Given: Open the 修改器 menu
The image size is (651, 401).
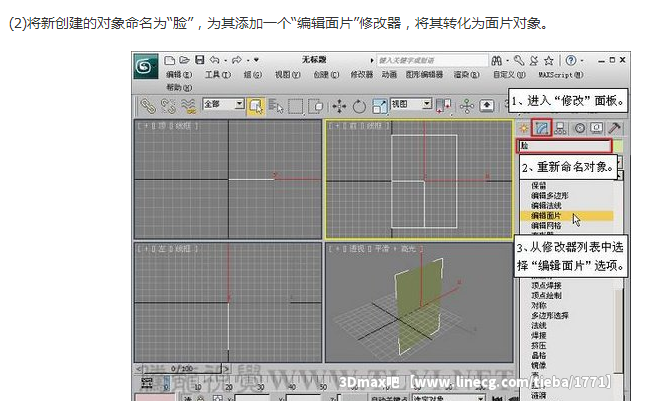Looking at the screenshot, I should click(x=361, y=75).
